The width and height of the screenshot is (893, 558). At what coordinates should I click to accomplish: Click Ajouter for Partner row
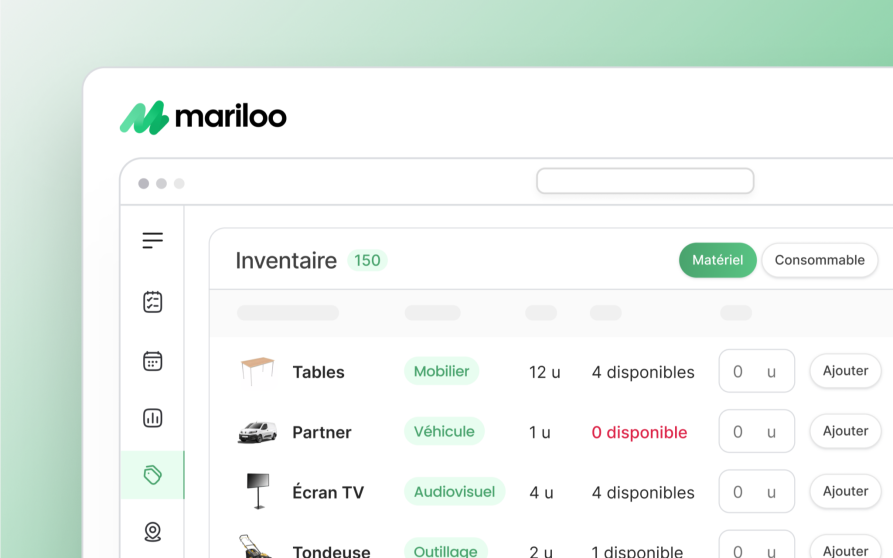845,431
